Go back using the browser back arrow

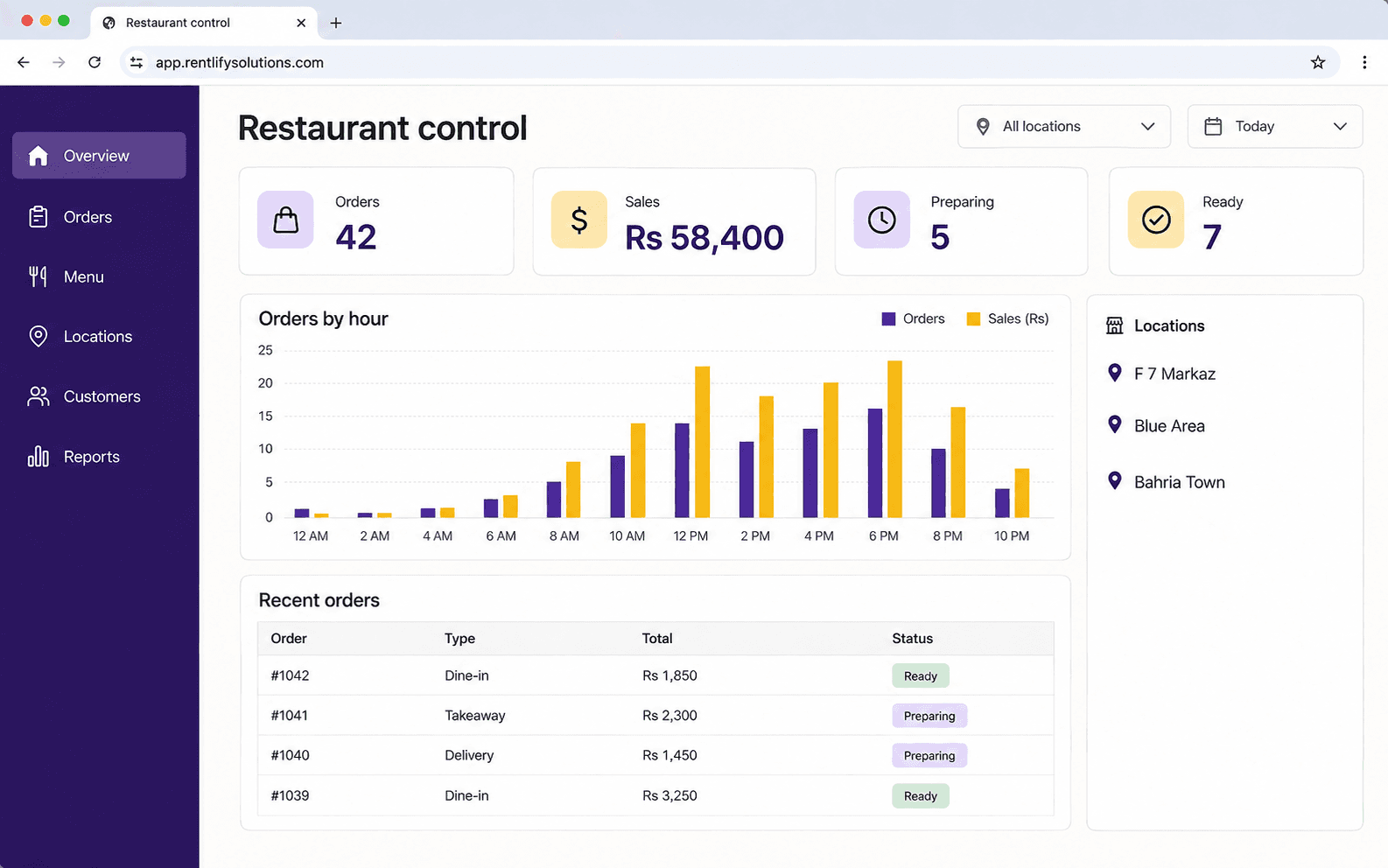click(x=24, y=62)
